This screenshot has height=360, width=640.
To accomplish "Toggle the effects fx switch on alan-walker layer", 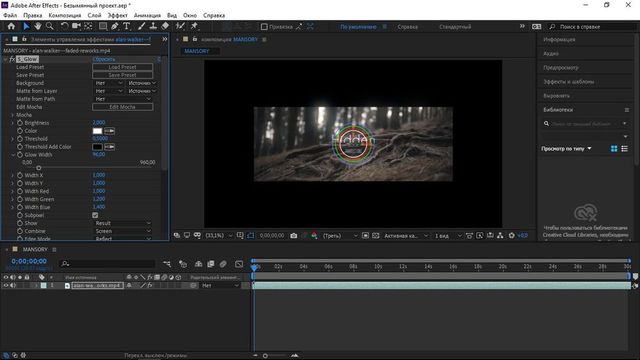I will click(150, 285).
